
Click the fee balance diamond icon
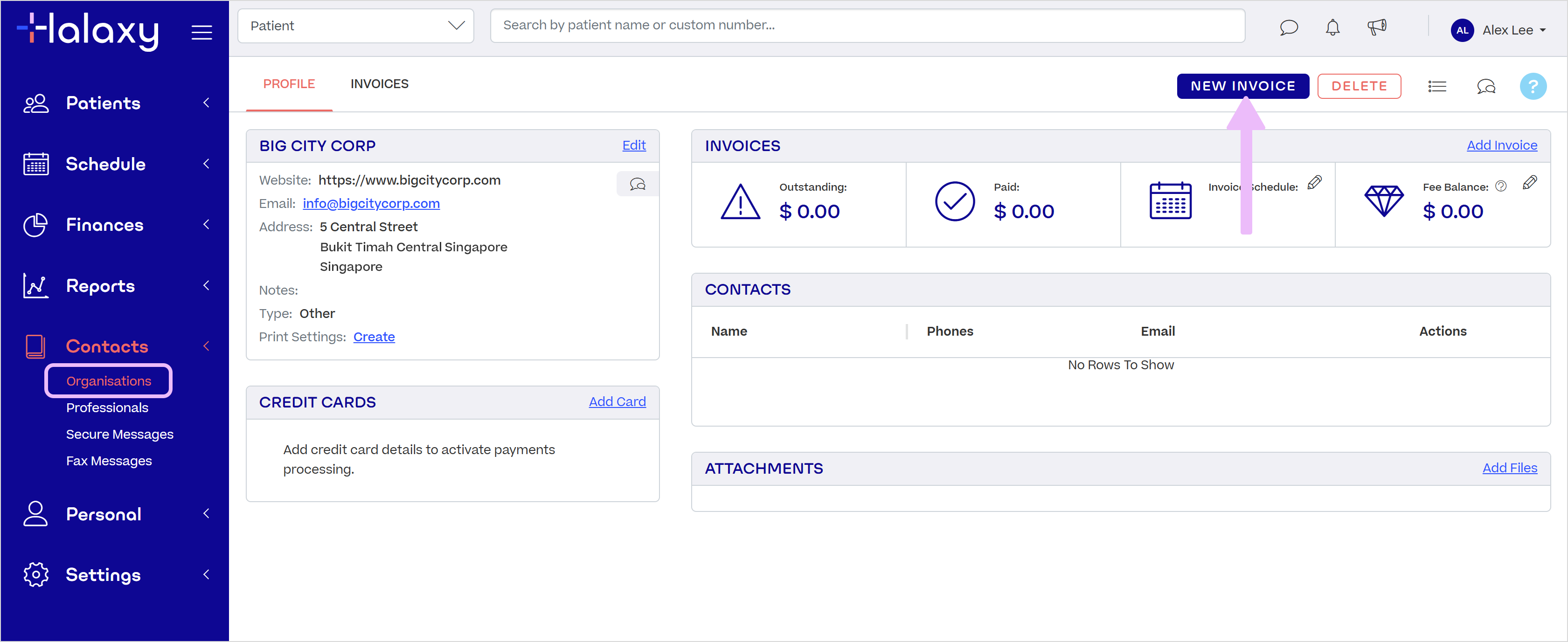pyautogui.click(x=1384, y=201)
